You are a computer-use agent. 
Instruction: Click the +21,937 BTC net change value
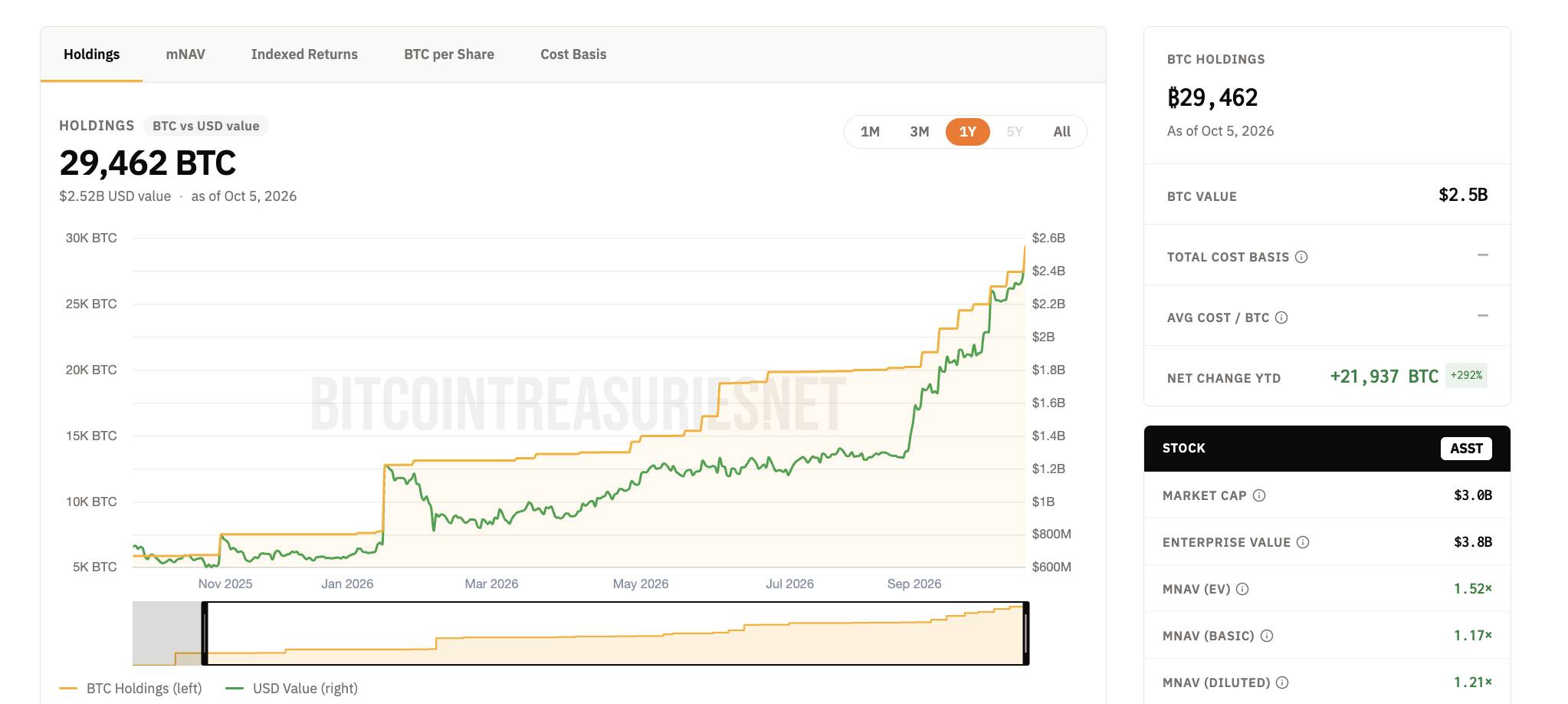click(x=1384, y=377)
